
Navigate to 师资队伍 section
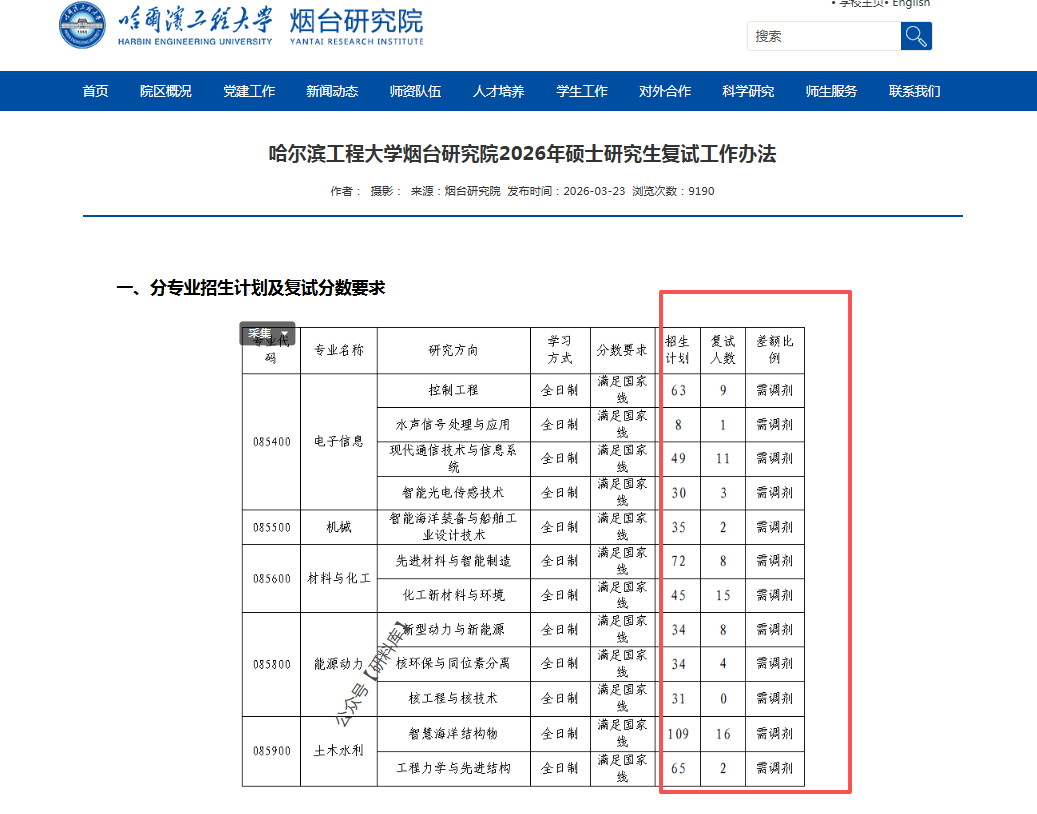[415, 91]
